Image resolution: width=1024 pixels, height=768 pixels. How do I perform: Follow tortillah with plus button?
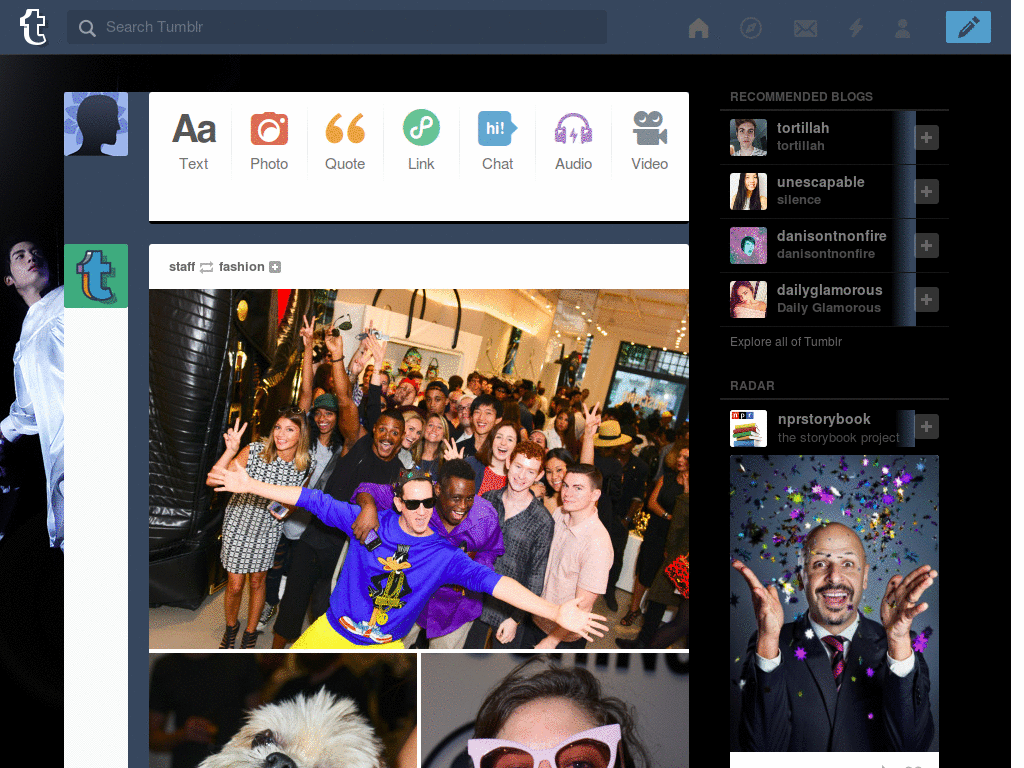[927, 137]
